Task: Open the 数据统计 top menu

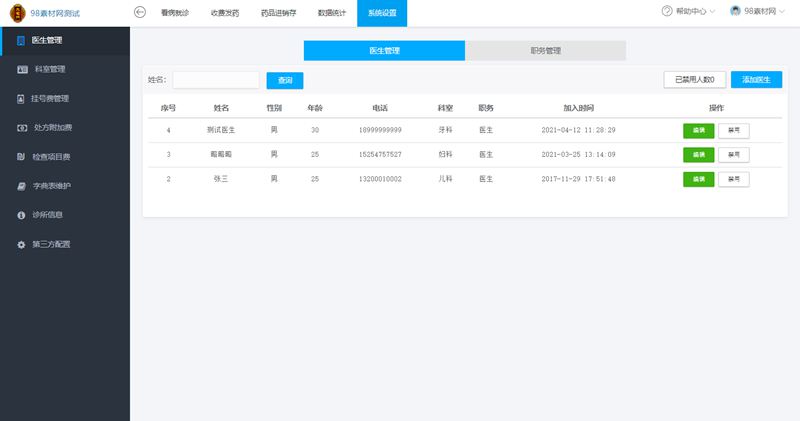Action: [332, 13]
